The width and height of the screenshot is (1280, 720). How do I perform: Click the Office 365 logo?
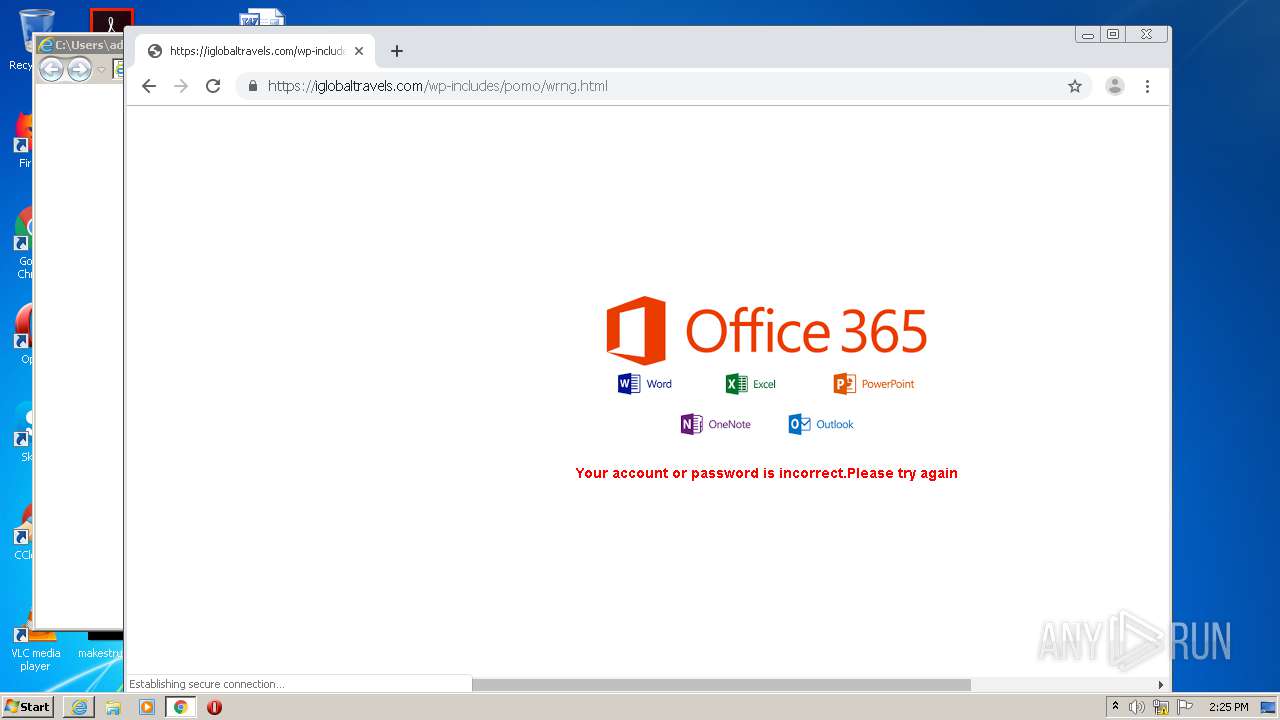click(x=767, y=330)
